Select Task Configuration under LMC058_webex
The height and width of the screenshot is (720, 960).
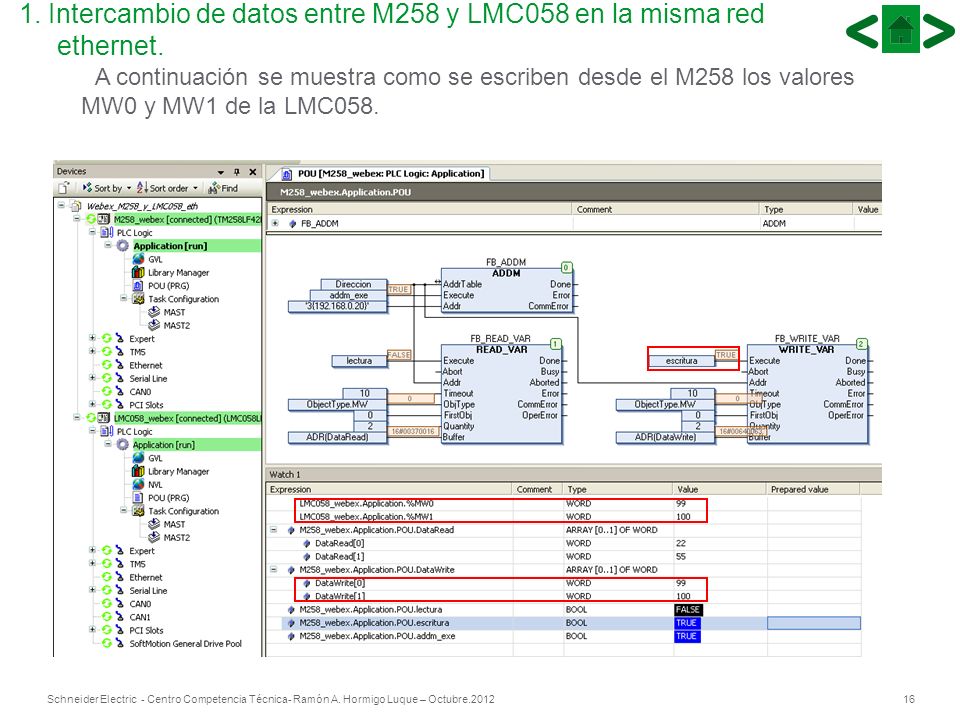[183, 511]
